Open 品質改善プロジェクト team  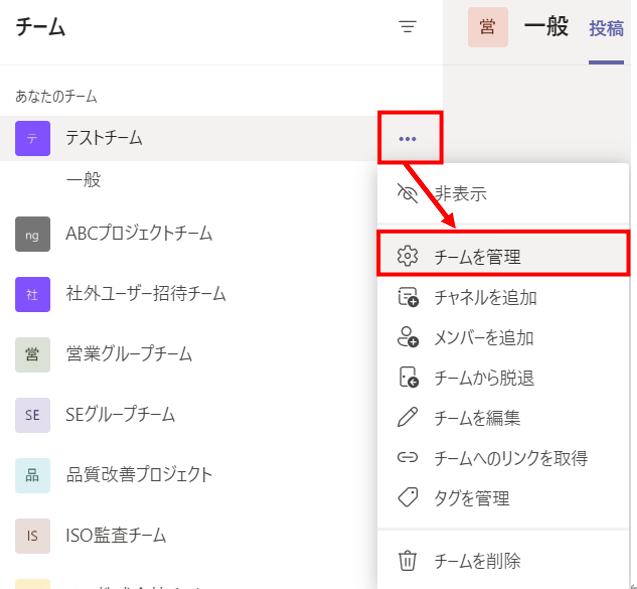139,474
